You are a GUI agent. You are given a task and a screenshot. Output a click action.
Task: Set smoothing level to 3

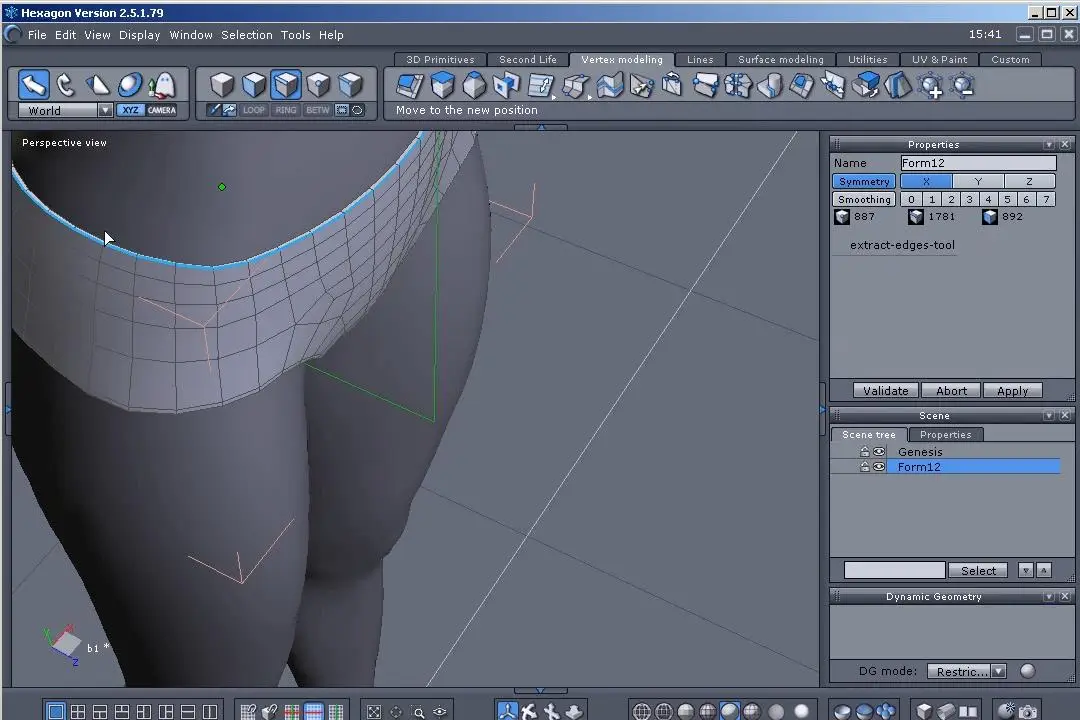click(969, 199)
